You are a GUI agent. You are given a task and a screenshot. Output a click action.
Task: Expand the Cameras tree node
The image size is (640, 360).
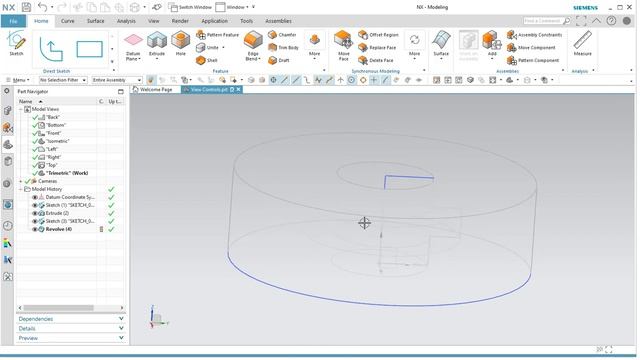click(x=21, y=181)
